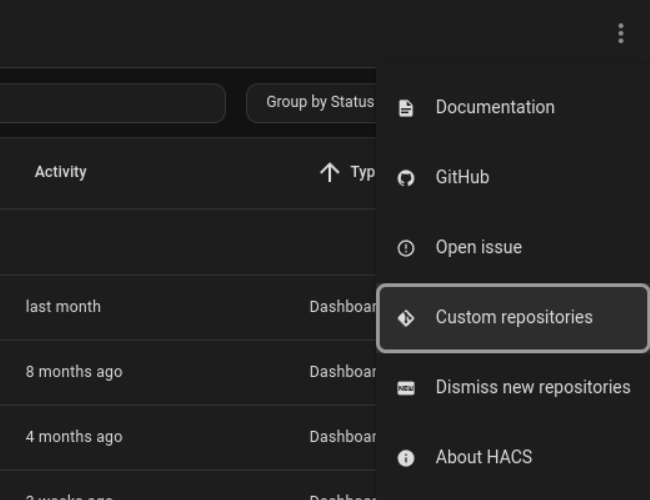
Task: Sort by the Type column header
Action: tap(363, 172)
